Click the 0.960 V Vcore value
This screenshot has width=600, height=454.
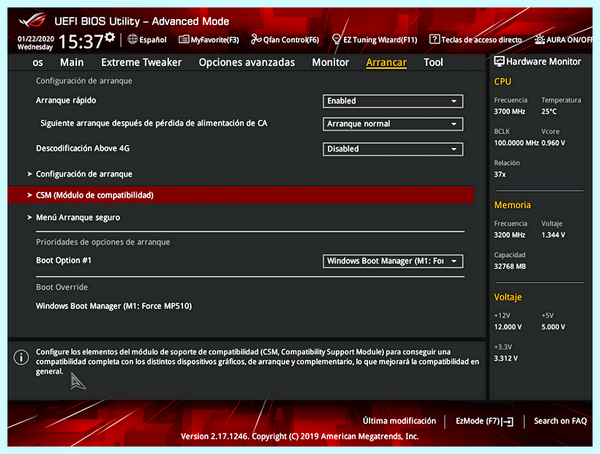coord(553,143)
